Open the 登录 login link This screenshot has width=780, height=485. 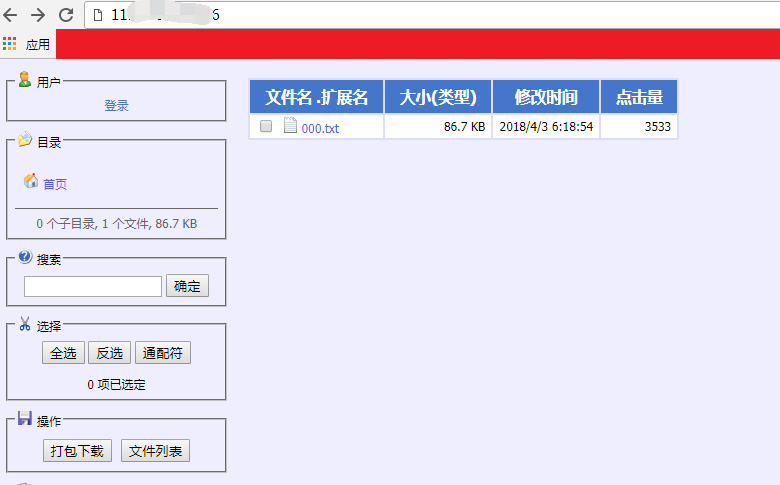pos(116,105)
